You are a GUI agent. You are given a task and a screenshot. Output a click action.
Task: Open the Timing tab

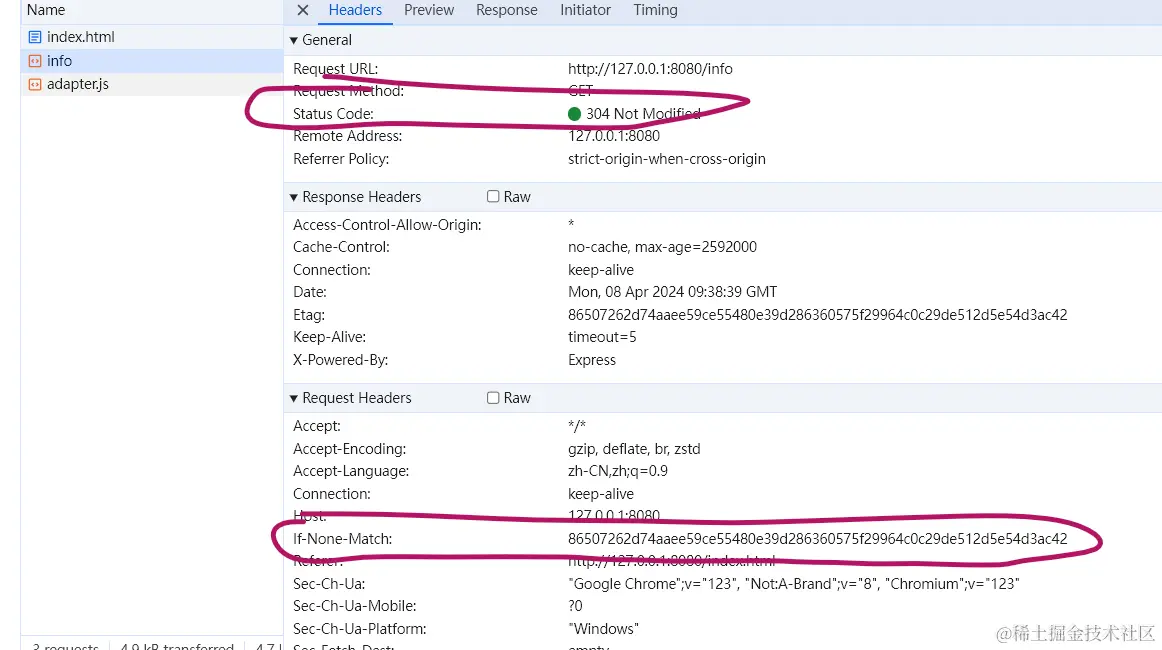coord(655,10)
